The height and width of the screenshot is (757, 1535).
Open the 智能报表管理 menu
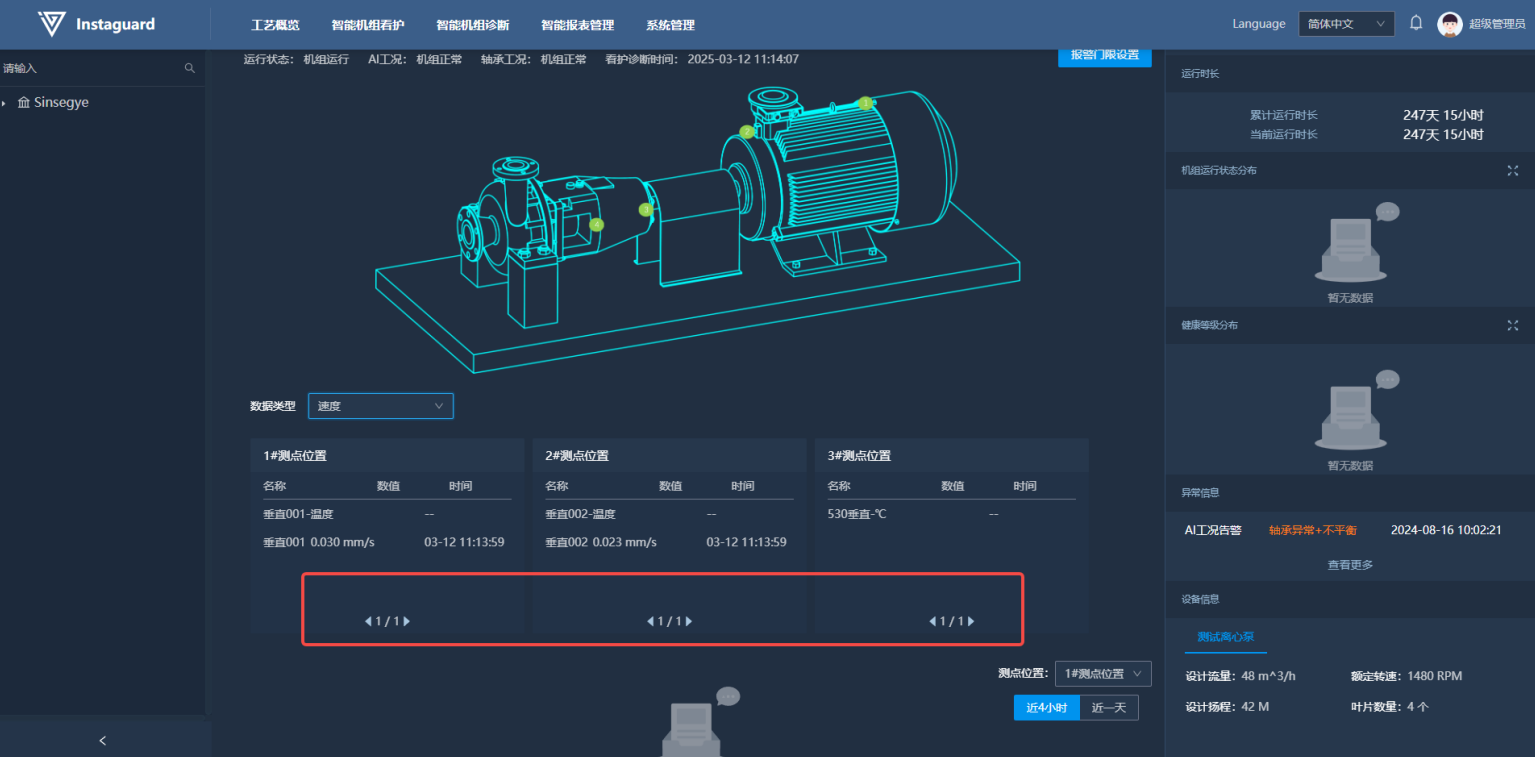tap(577, 25)
